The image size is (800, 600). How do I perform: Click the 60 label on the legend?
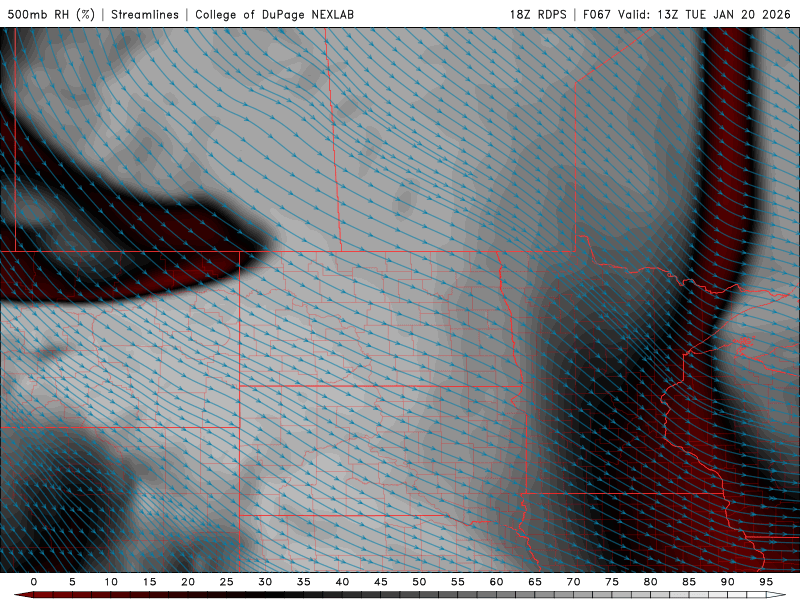point(496,582)
